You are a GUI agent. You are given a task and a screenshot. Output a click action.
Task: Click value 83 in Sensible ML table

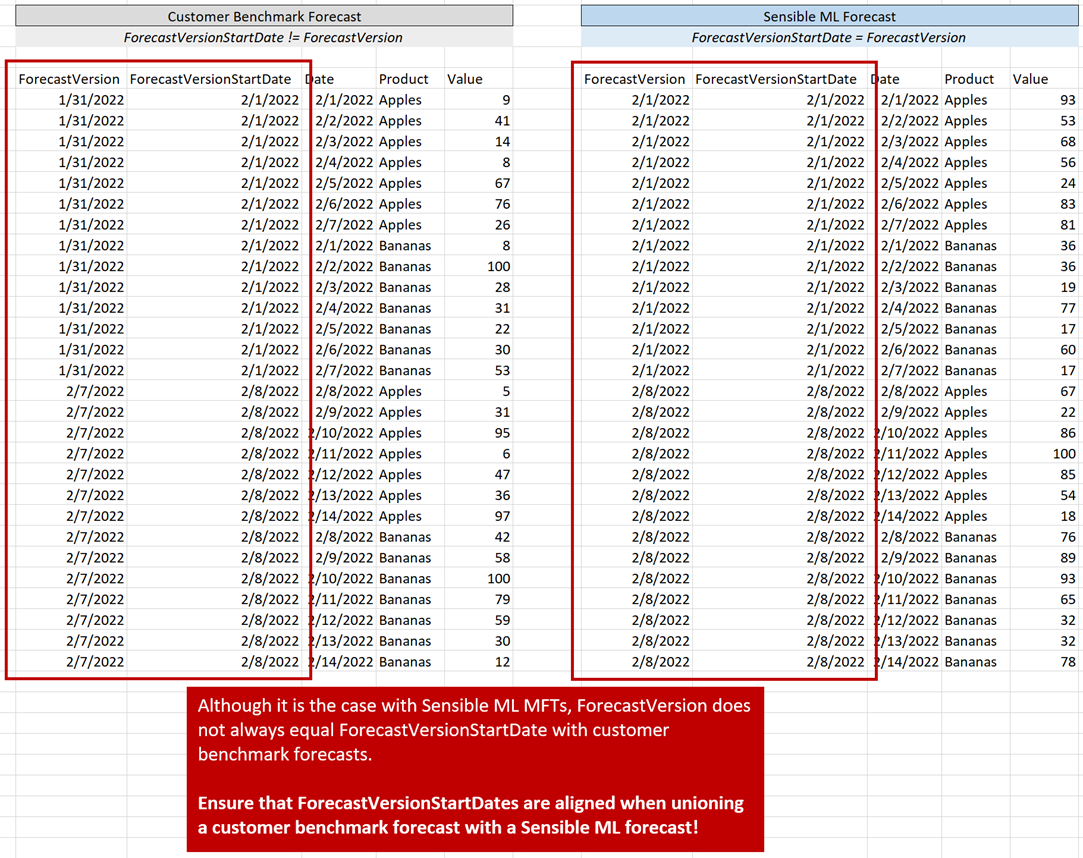tap(1068, 204)
